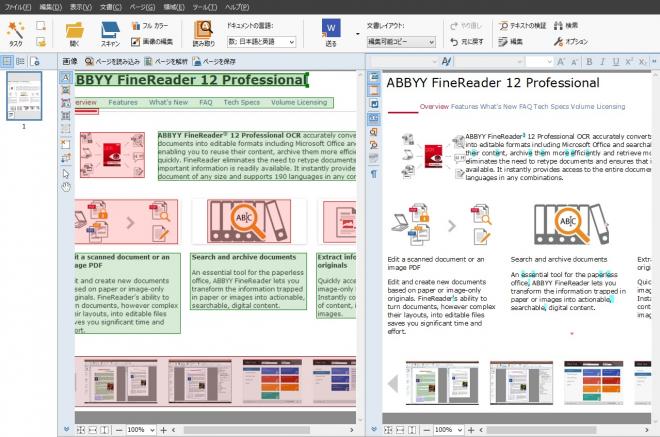660x437 pixels.
Task: Increase font size with larger A button
Action: coord(561,61)
